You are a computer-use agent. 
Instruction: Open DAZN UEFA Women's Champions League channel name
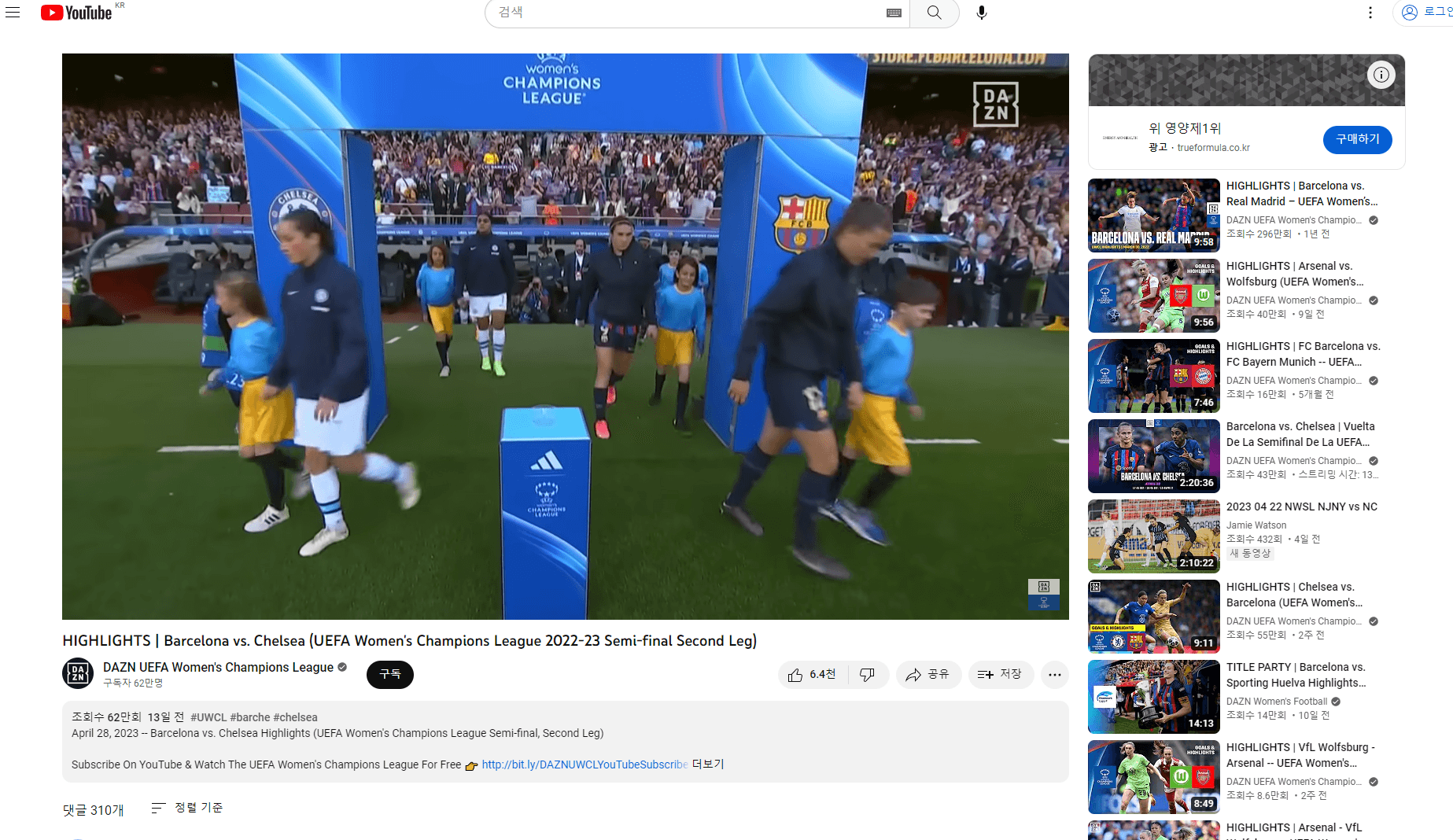219,667
